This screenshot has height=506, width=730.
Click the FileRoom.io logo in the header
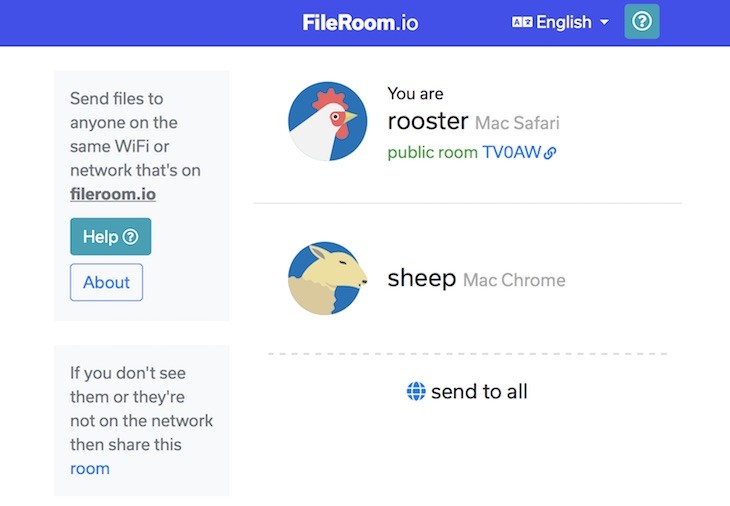[x=360, y=22]
